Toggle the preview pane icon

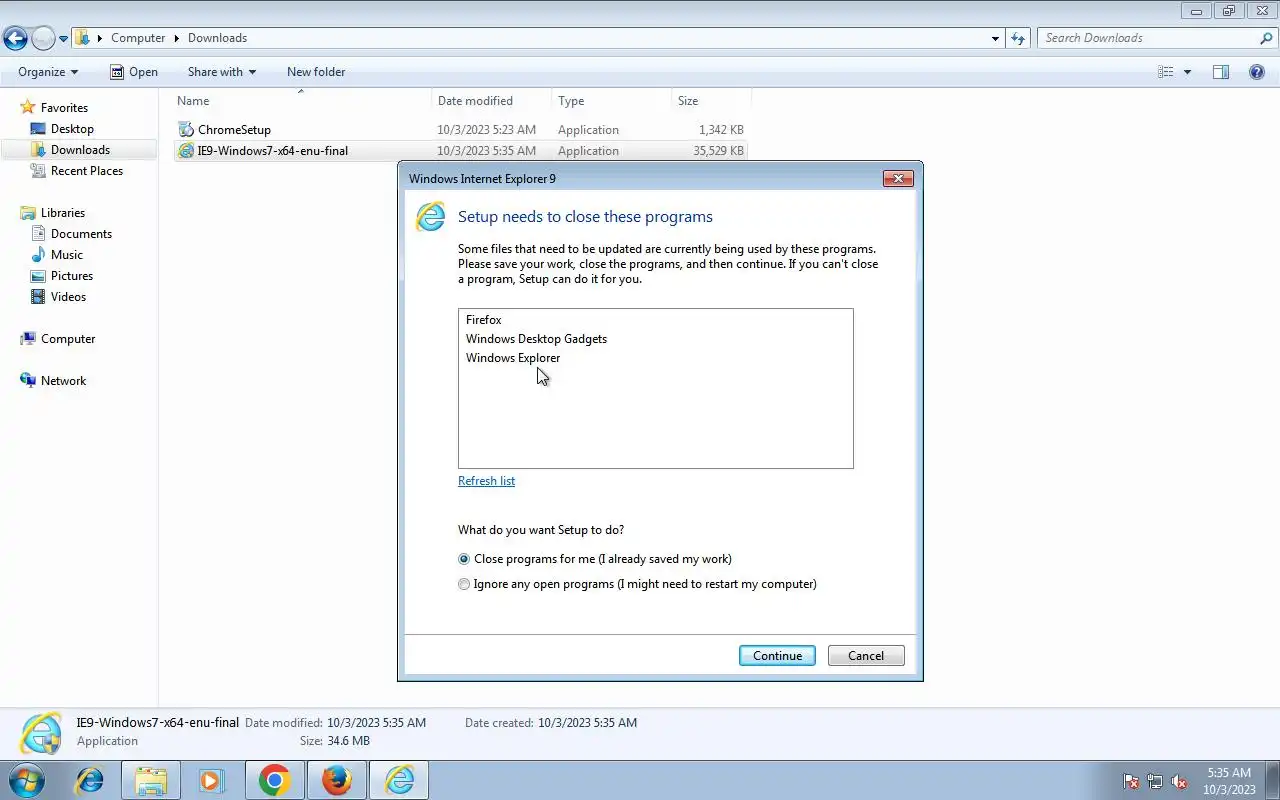[x=1221, y=72]
